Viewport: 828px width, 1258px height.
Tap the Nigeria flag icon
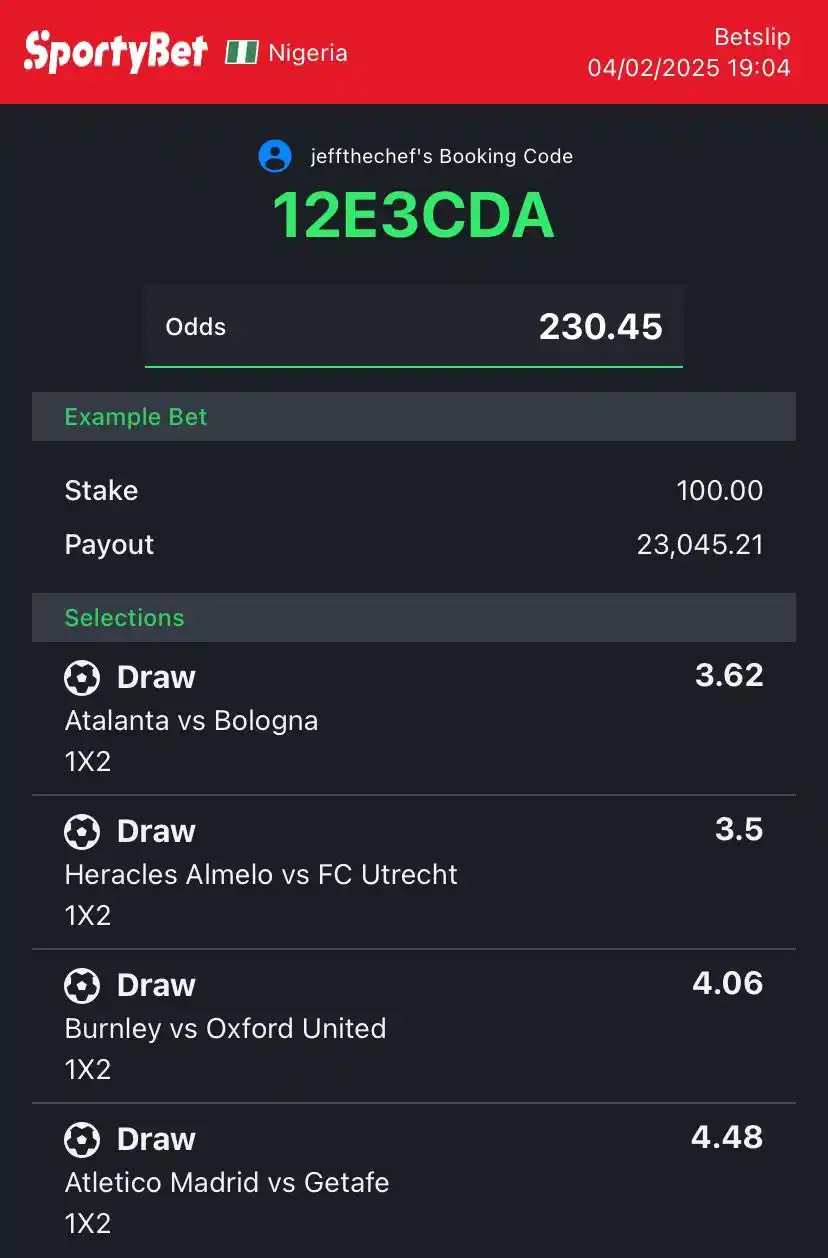242,53
